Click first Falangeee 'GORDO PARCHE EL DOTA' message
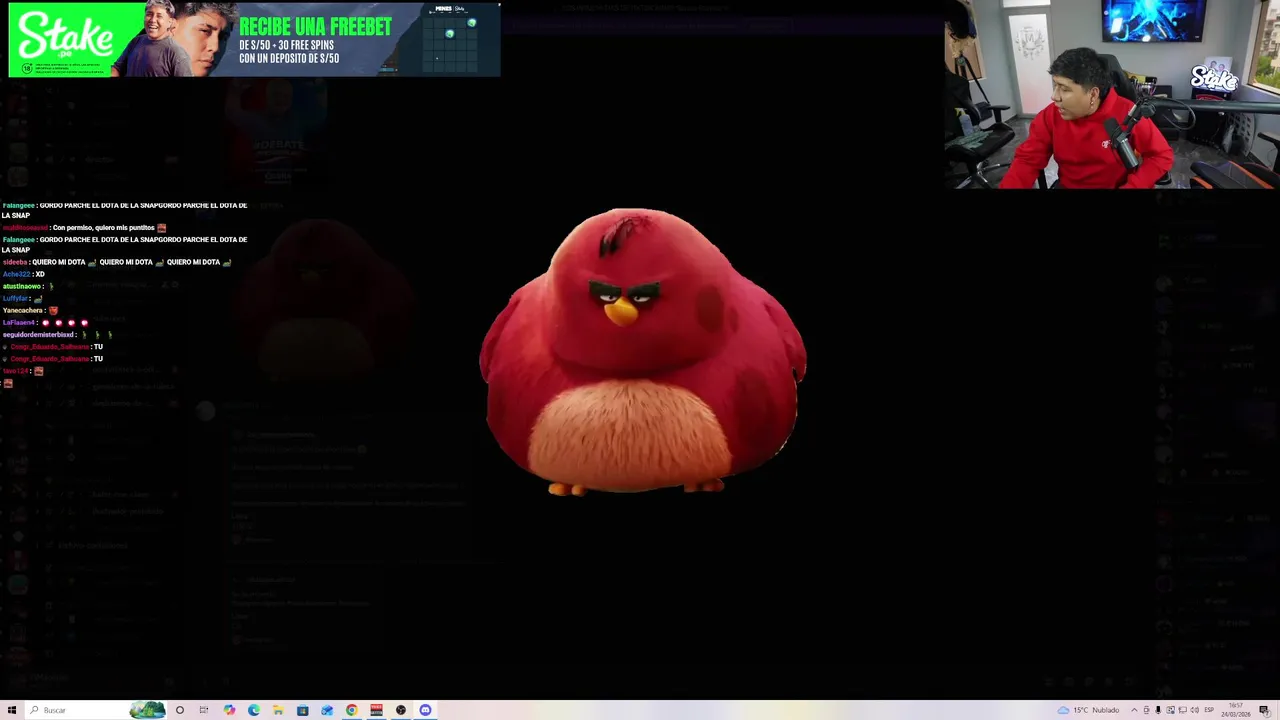 [x=124, y=210]
